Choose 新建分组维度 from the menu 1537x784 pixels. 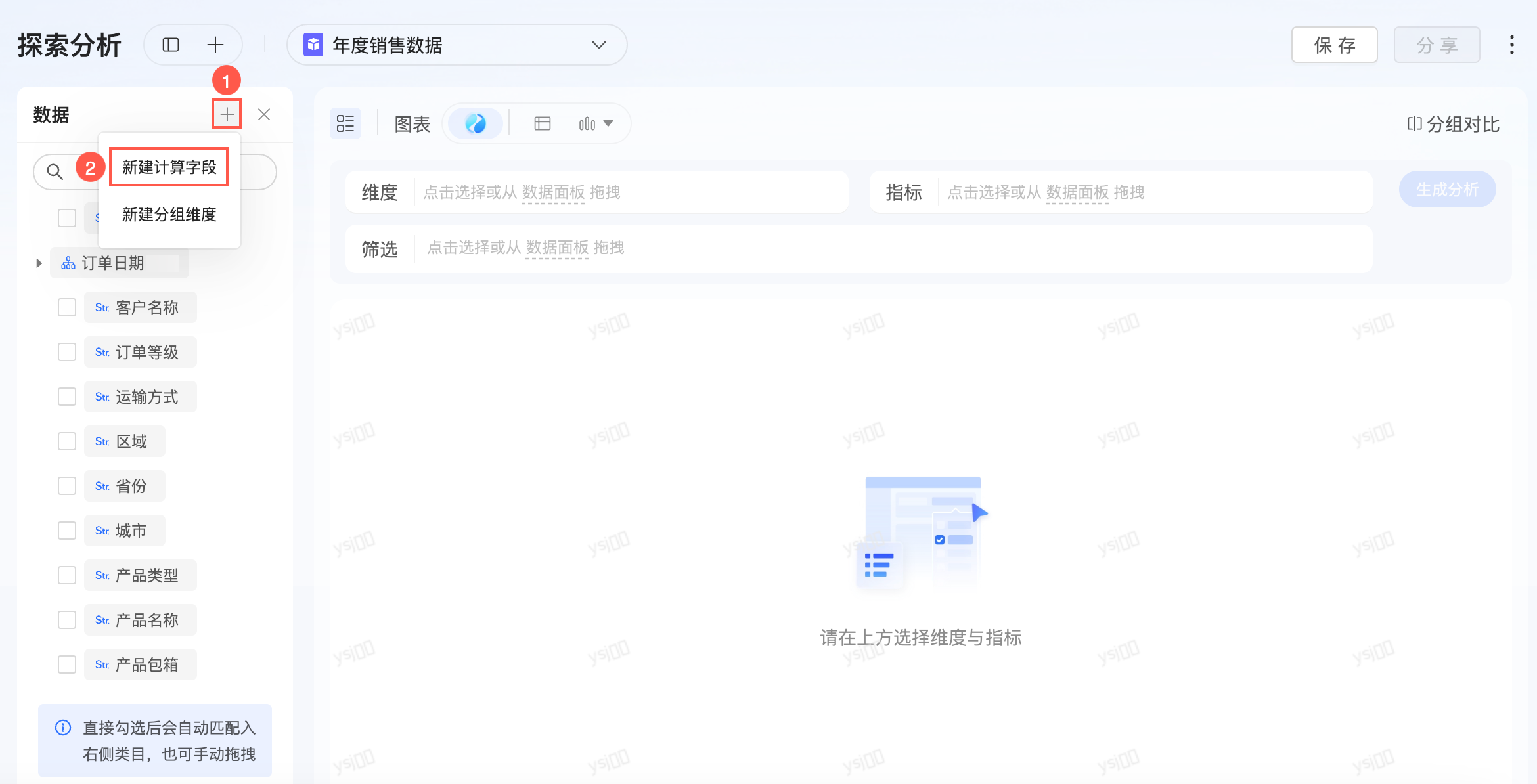pyautogui.click(x=169, y=215)
